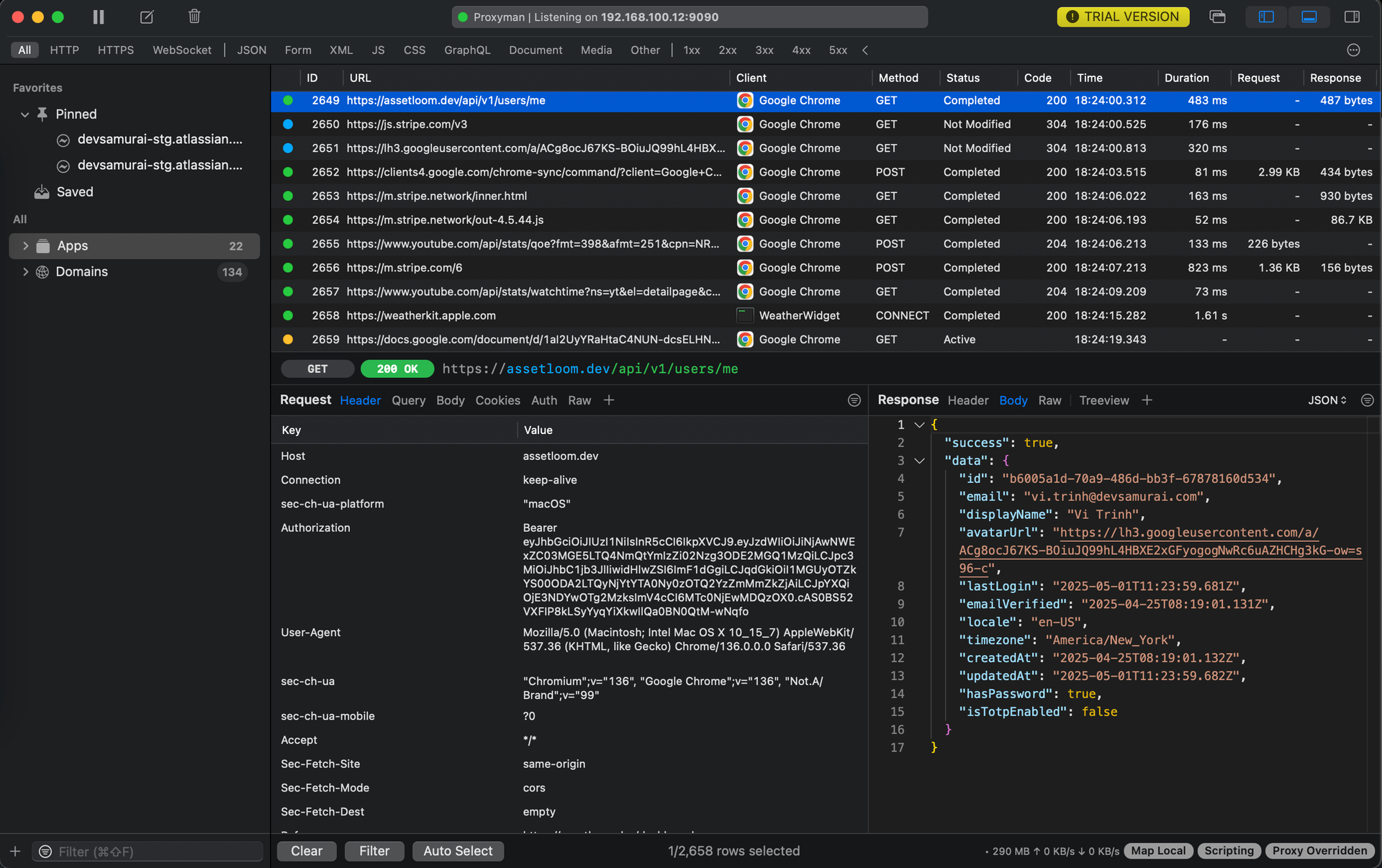Click blue status dot on row 2651
The image size is (1382, 868).
point(288,148)
